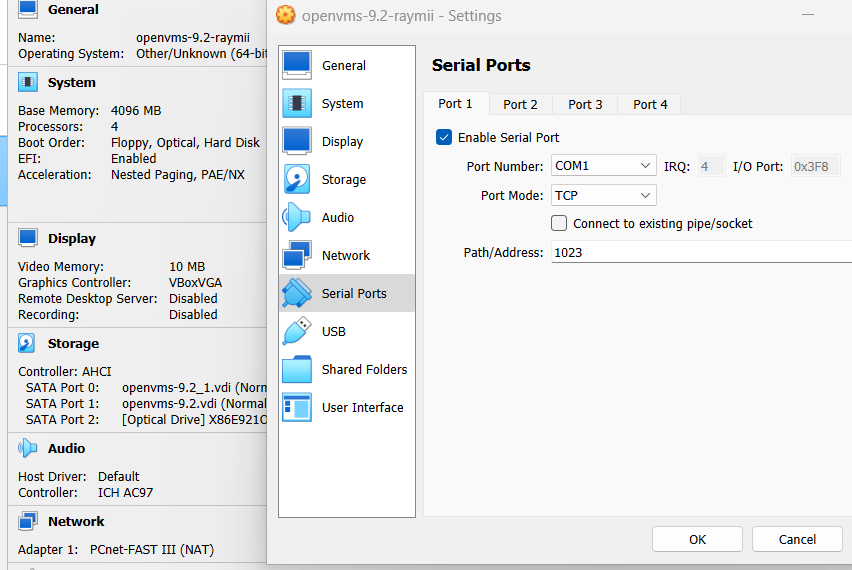Image resolution: width=852 pixels, height=570 pixels.
Task: Click Video Memory 10 MB value
Action: tap(187, 267)
